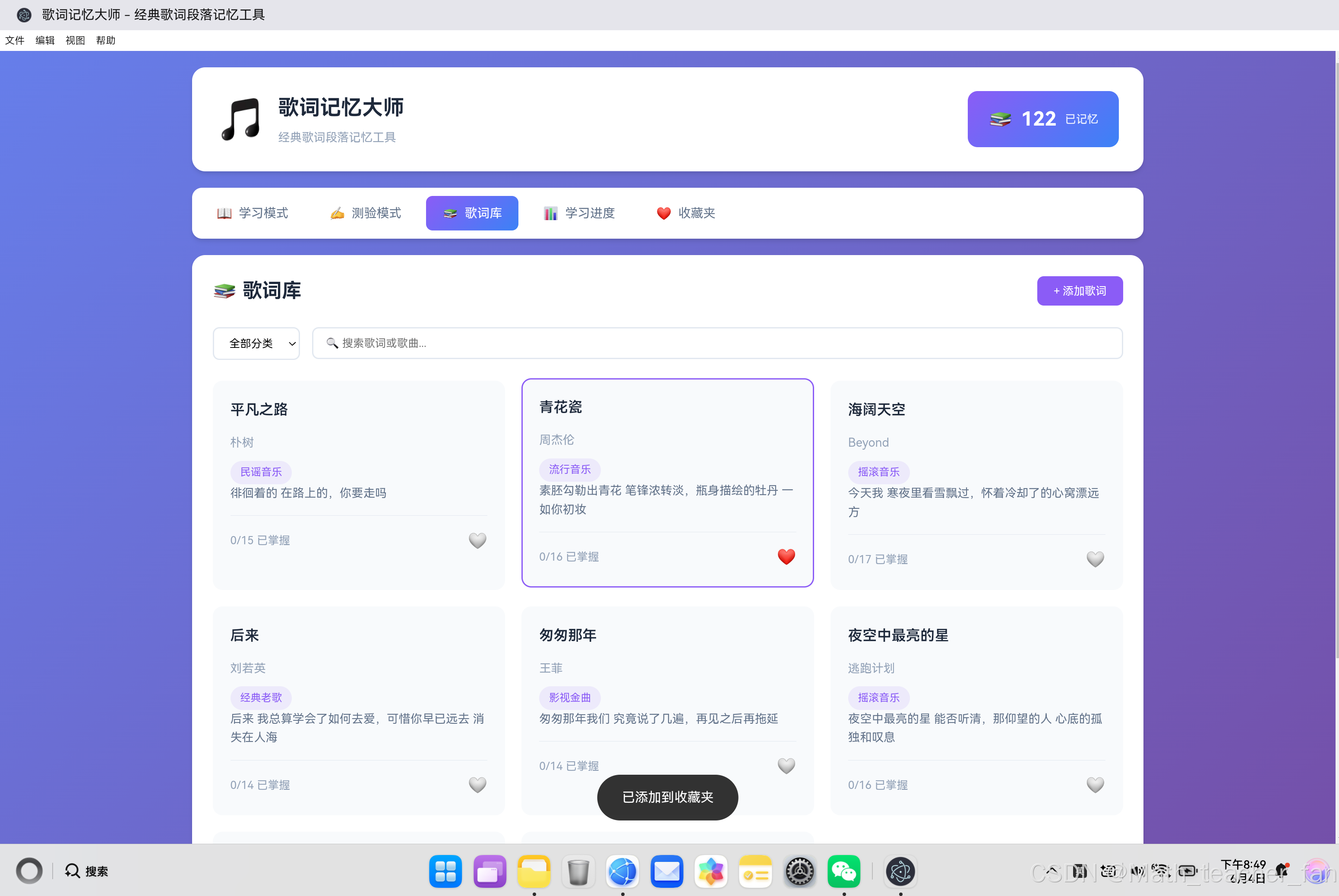Open the trash bin in dock

(578, 871)
